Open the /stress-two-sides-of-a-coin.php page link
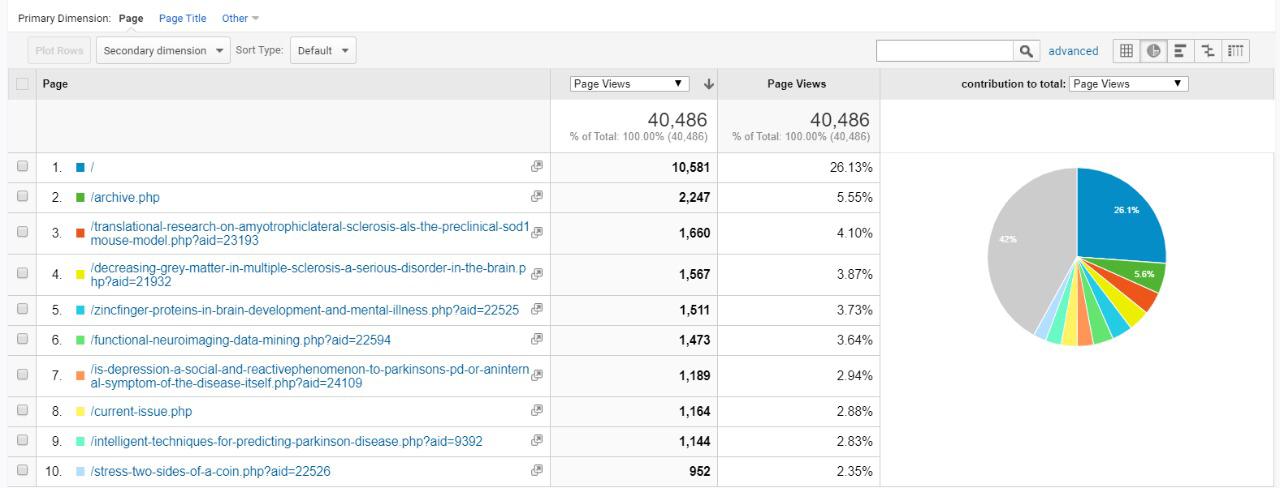Viewport: 1280px width, 488px height. click(x=210, y=472)
